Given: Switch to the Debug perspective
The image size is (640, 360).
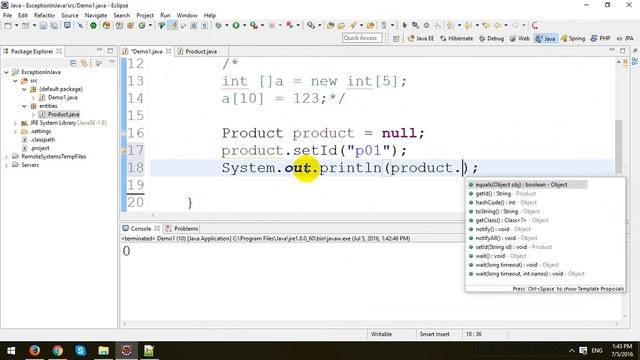Looking at the screenshot, I should point(491,38).
